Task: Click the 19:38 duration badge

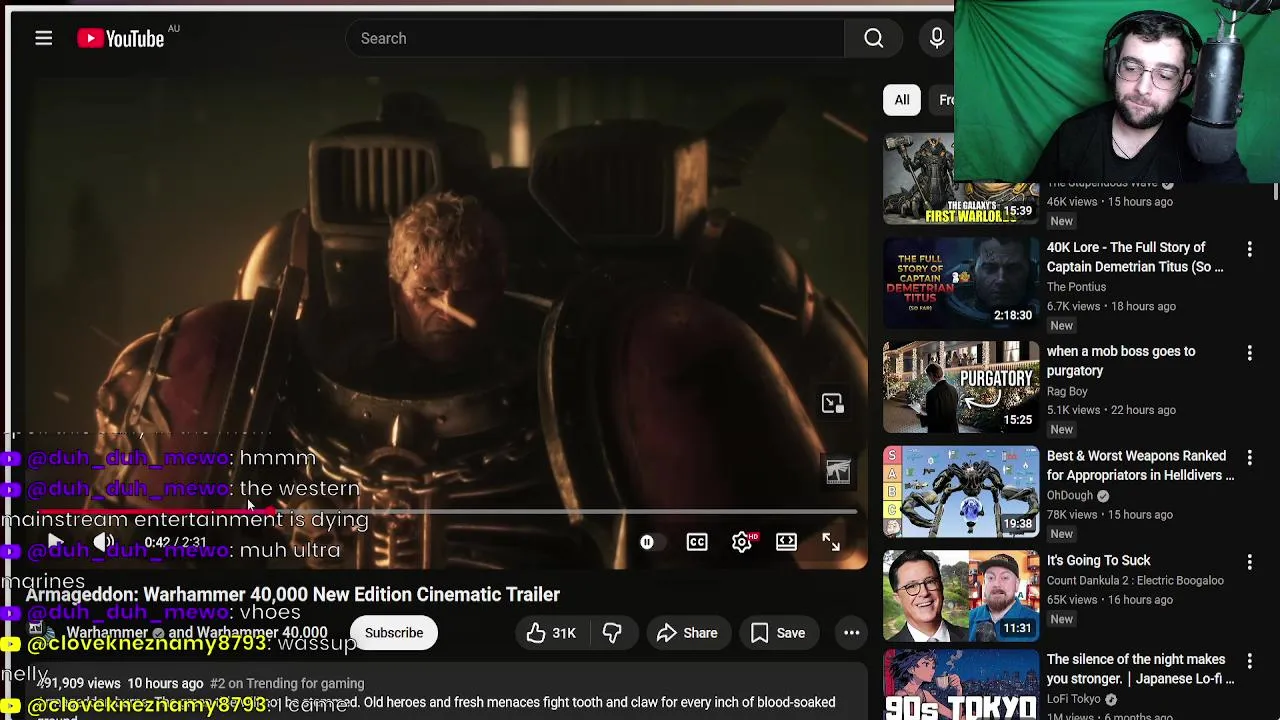Action: pyautogui.click(x=1017, y=523)
